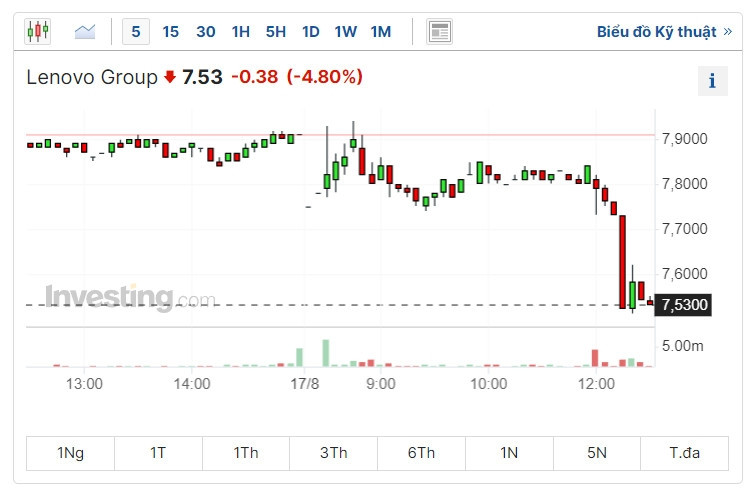Screen dimensions: 748x495
Task: Choose the 1Ng time range
Action: click(71, 453)
